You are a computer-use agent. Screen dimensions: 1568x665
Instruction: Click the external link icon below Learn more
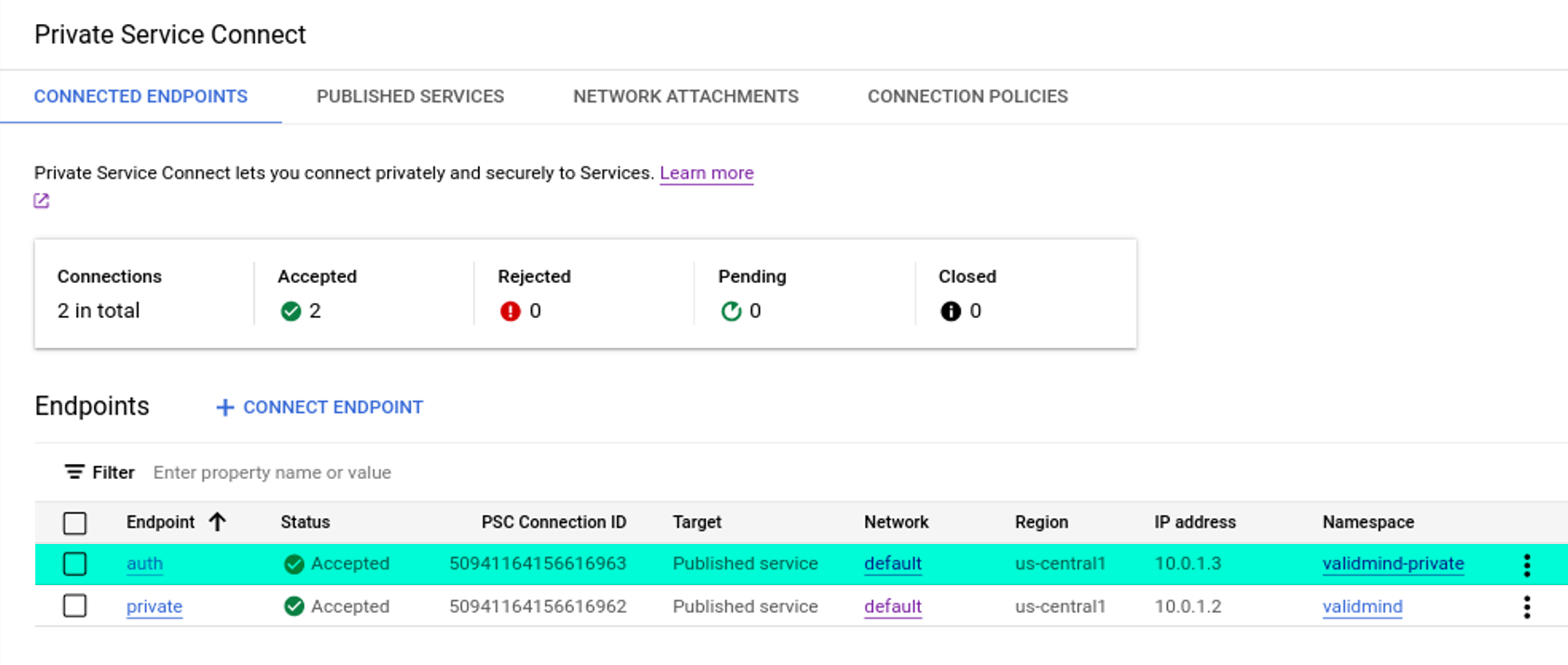41,200
